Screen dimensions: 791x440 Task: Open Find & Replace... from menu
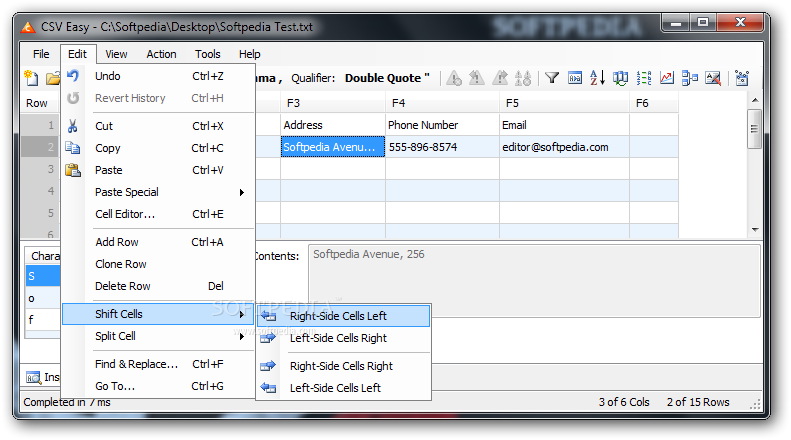pyautogui.click(x=158, y=364)
